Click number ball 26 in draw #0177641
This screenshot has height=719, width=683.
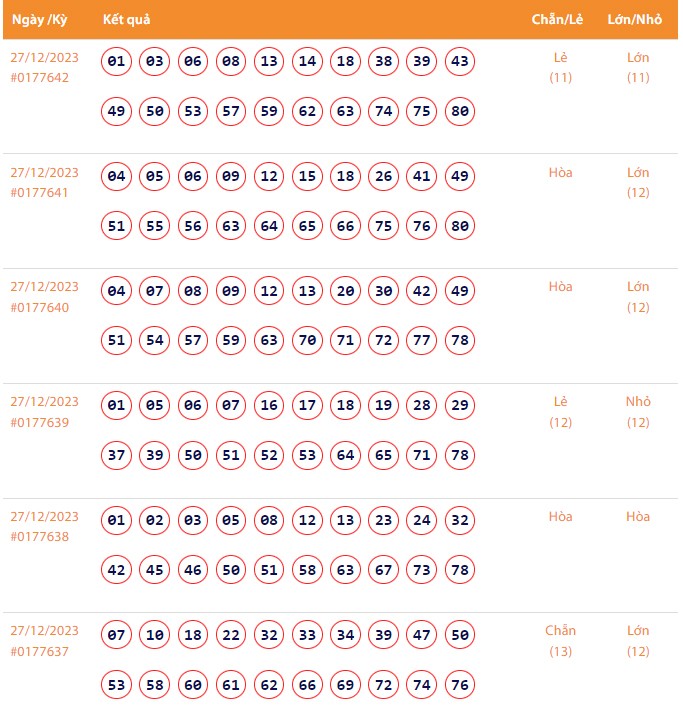pyautogui.click(x=384, y=177)
